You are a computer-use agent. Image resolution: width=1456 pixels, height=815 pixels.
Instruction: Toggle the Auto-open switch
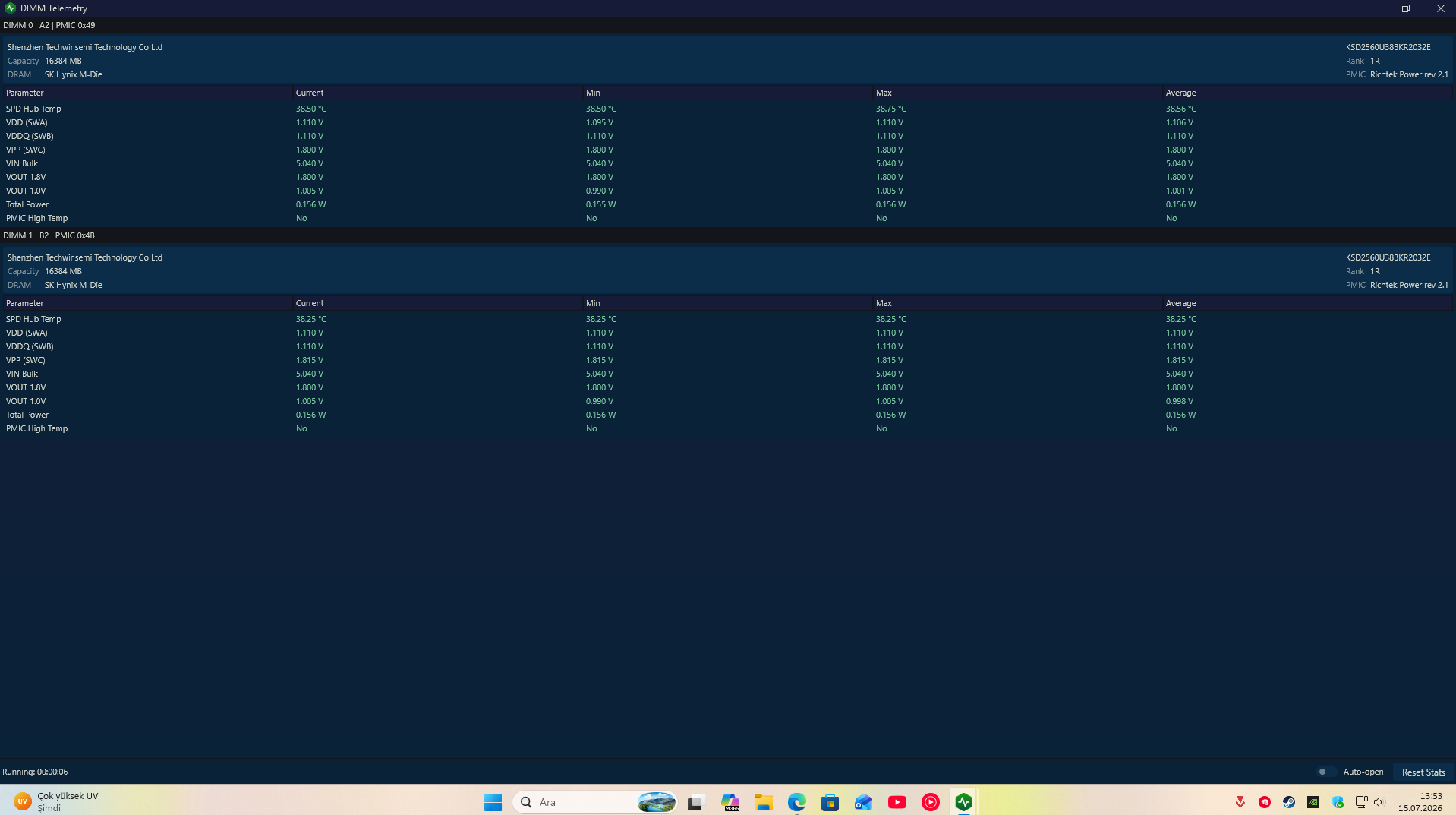(x=1325, y=772)
